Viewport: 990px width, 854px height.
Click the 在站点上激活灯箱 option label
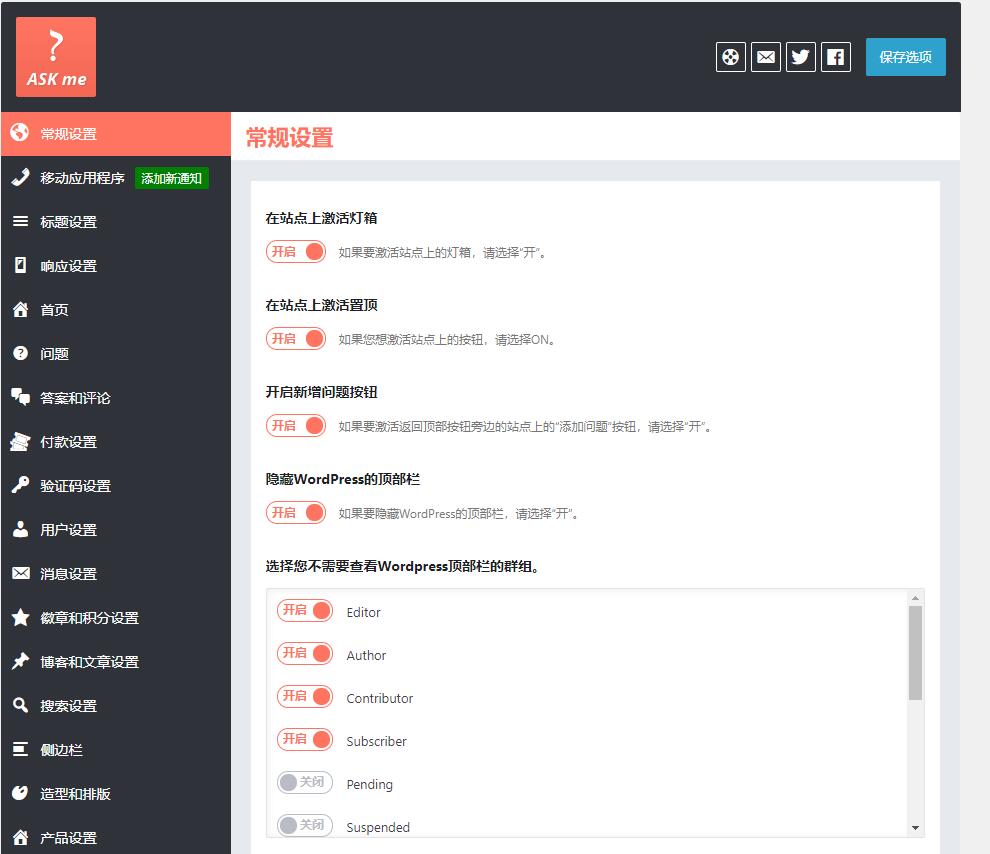[x=321, y=218]
